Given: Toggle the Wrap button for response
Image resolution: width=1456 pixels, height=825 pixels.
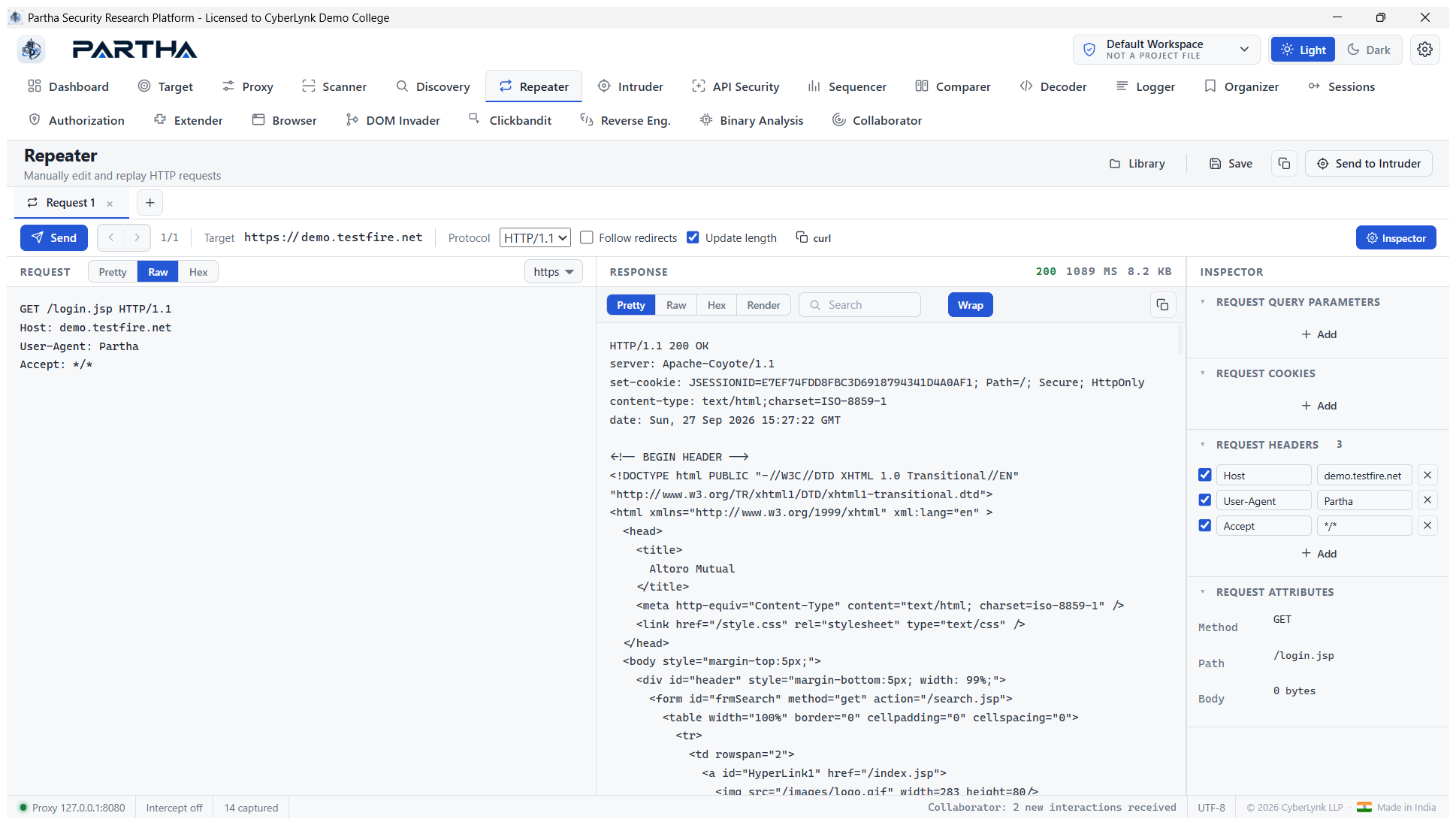Looking at the screenshot, I should point(970,305).
